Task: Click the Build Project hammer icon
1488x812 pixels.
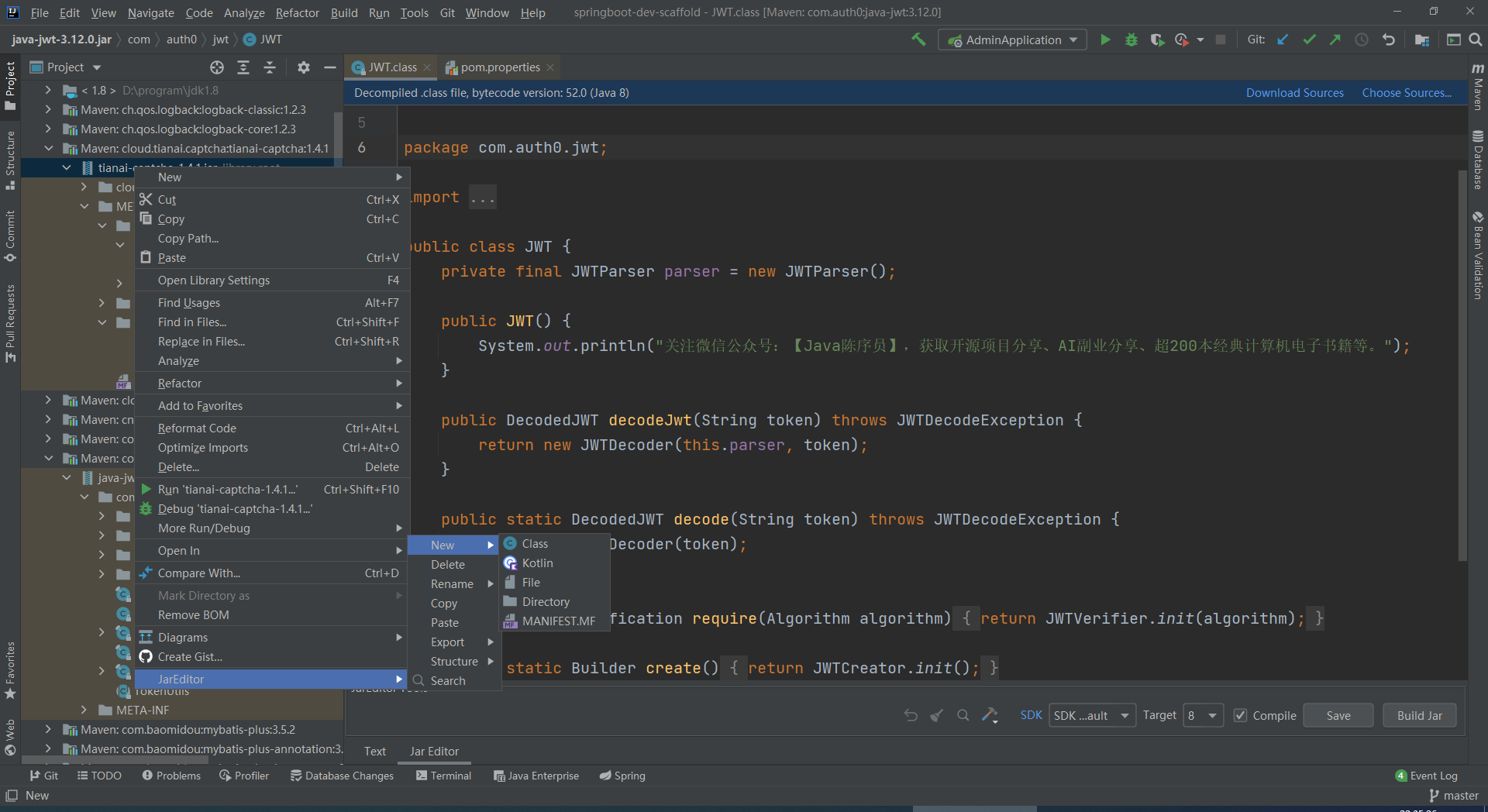Action: (x=918, y=40)
